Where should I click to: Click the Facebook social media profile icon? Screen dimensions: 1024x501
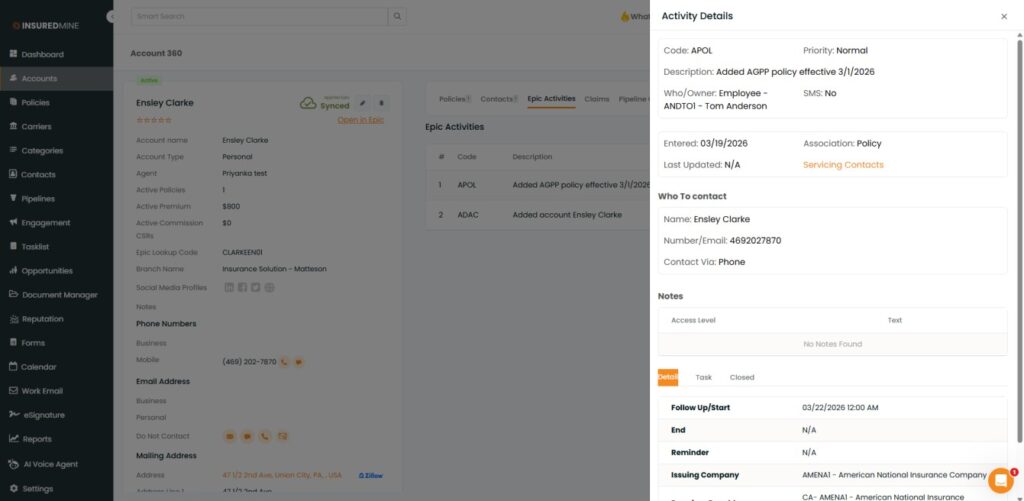pos(243,287)
